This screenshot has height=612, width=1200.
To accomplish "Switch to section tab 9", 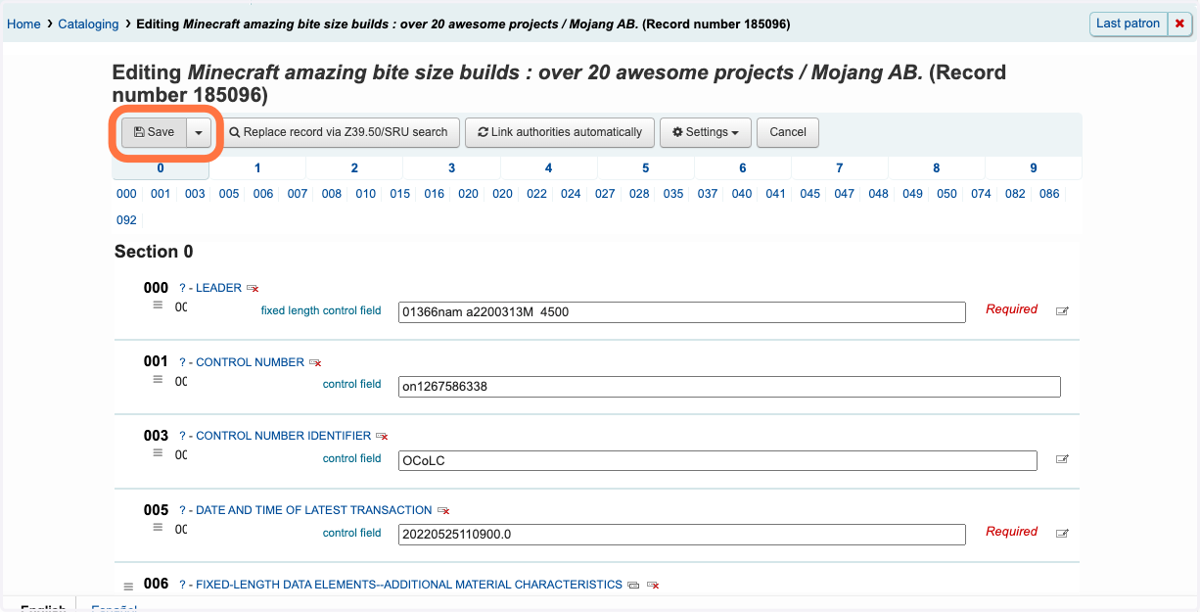I will [1033, 168].
